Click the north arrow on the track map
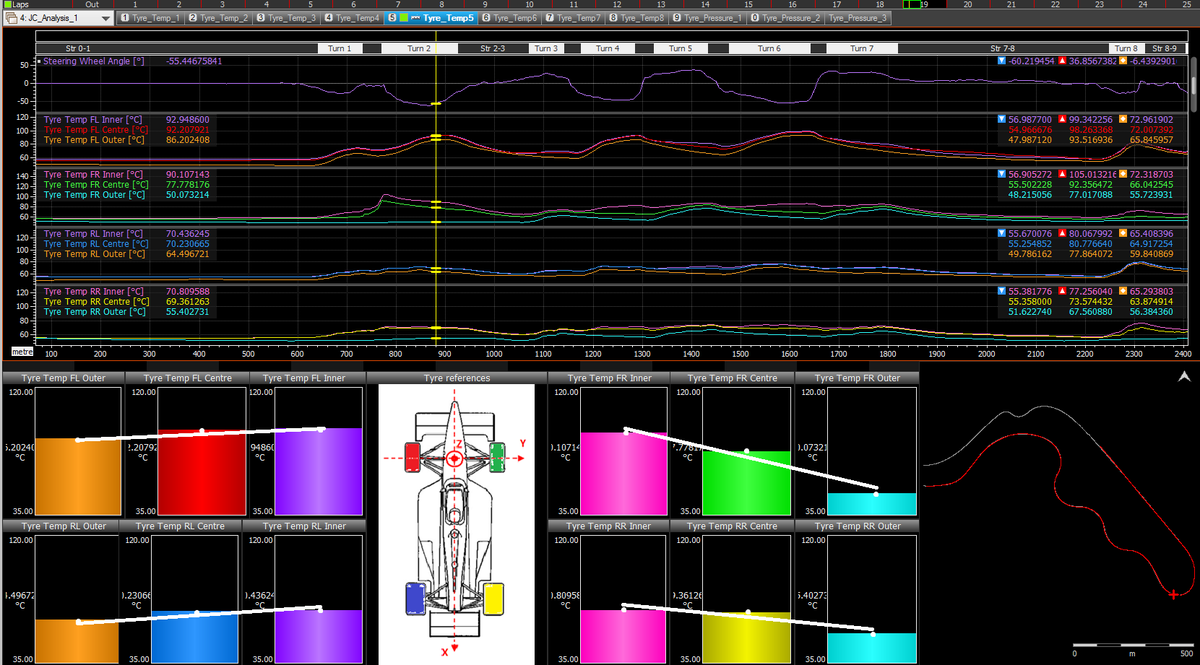 [1184, 376]
